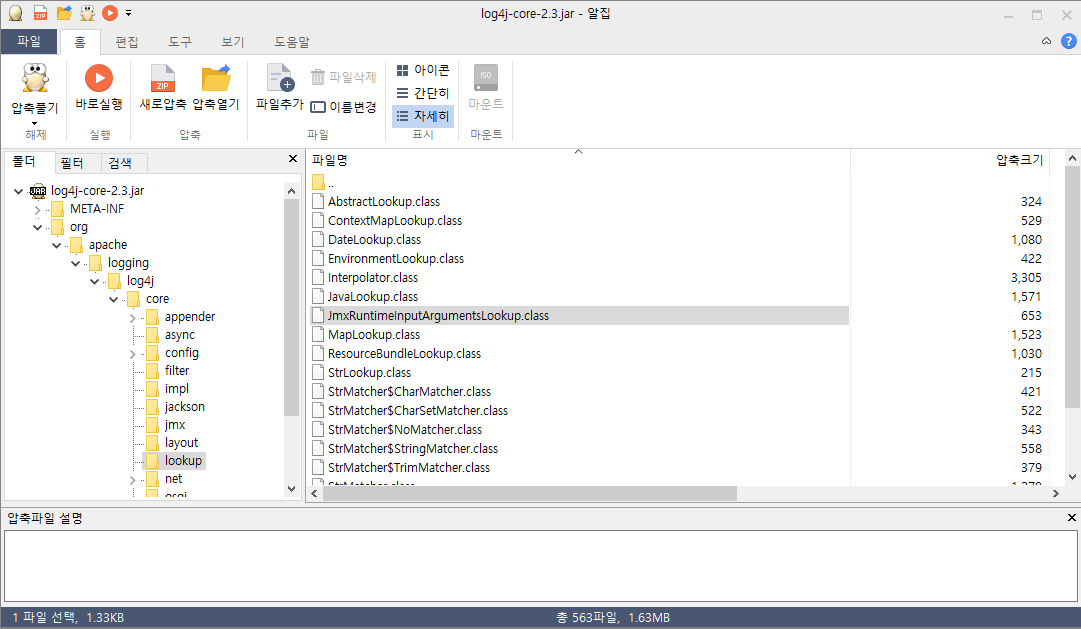The image size is (1081, 629).
Task: Select the jackson folder in tree
Action: [184, 407]
